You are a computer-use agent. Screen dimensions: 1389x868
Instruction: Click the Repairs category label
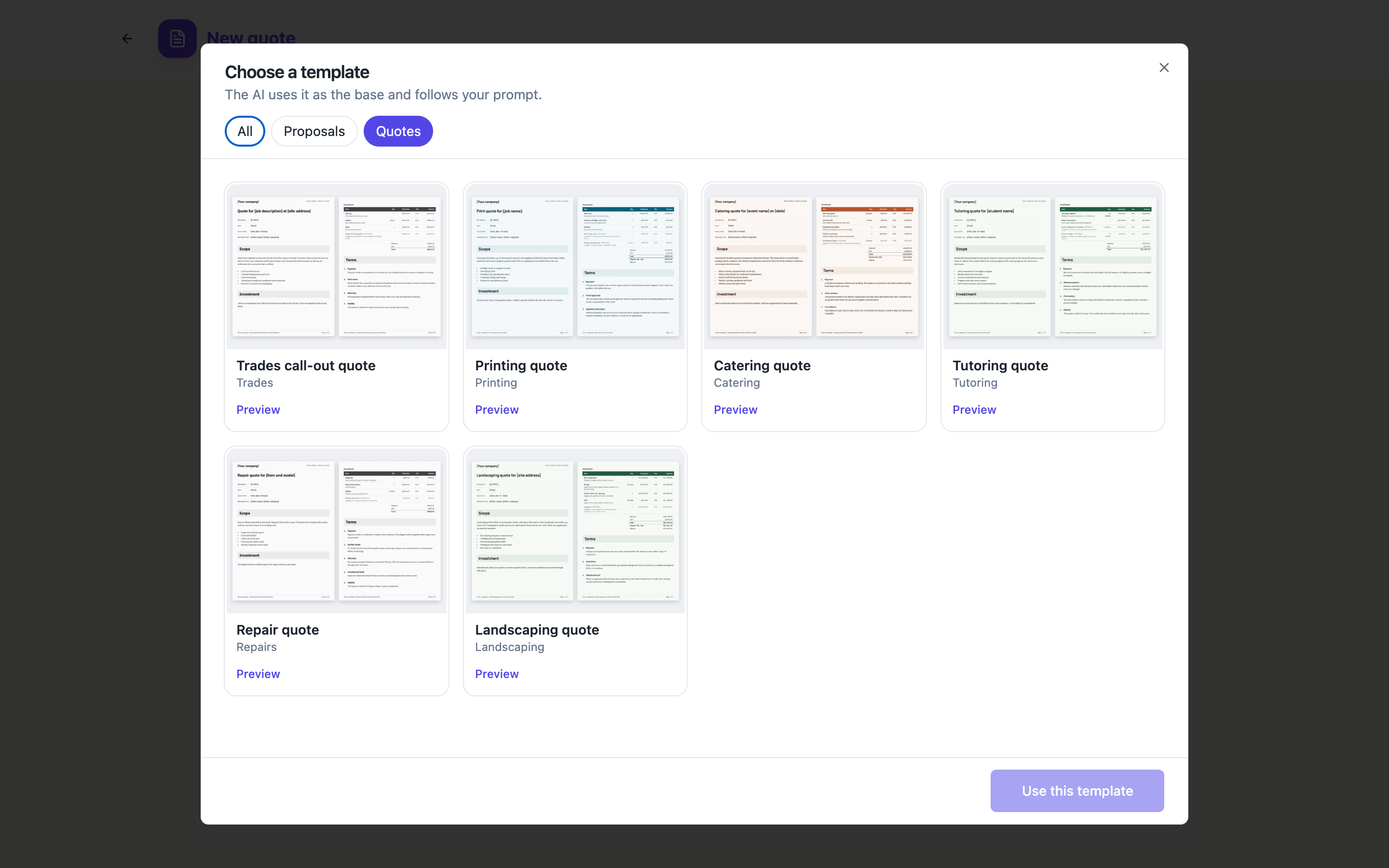[257, 647]
